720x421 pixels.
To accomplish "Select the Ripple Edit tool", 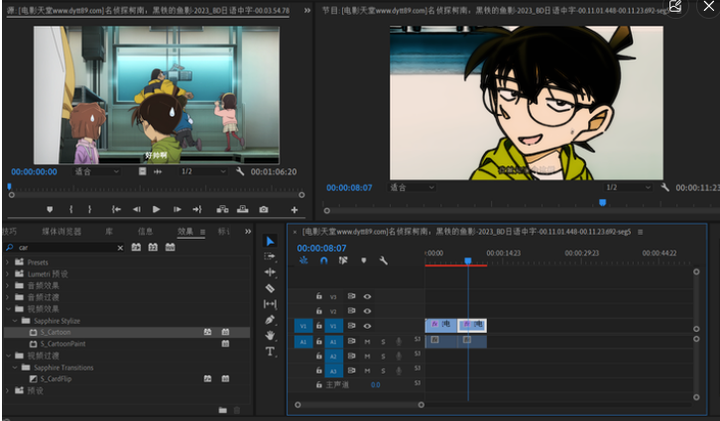I will click(x=270, y=272).
